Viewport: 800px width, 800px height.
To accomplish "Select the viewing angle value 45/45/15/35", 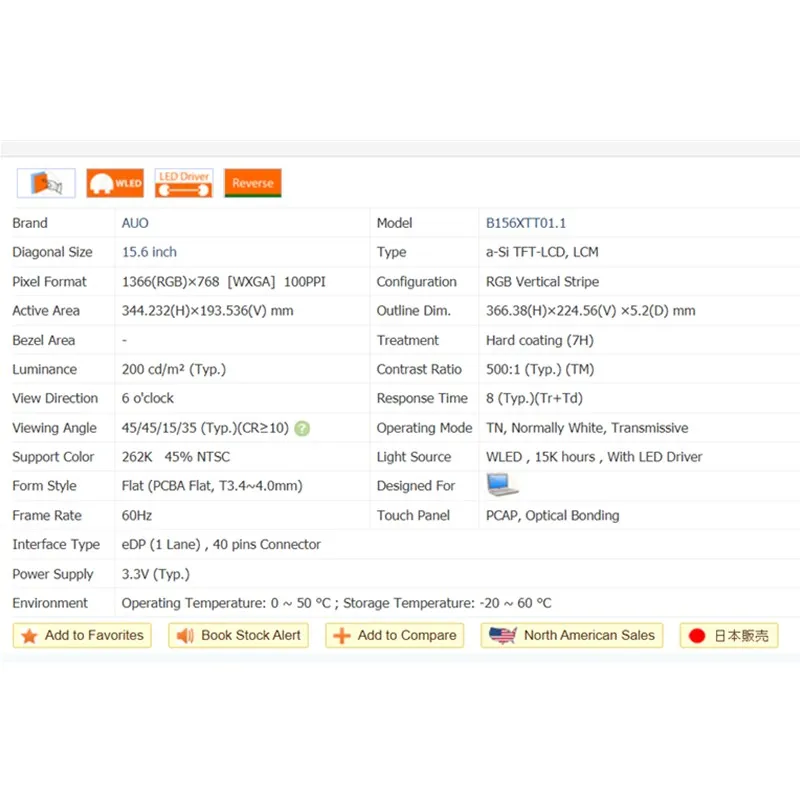I will tap(159, 428).
